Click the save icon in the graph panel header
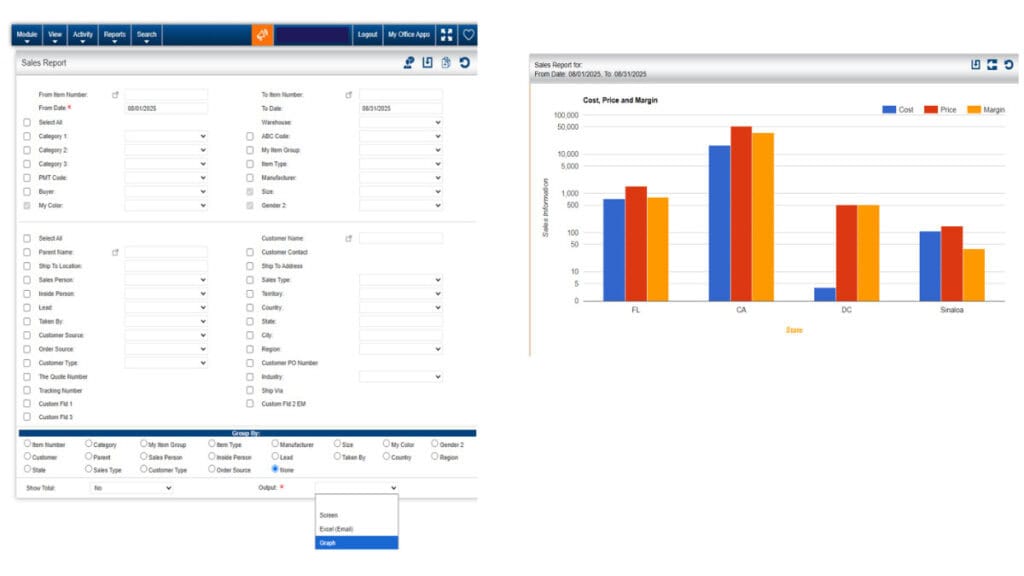The image size is (1024, 576). pyautogui.click(x=976, y=64)
